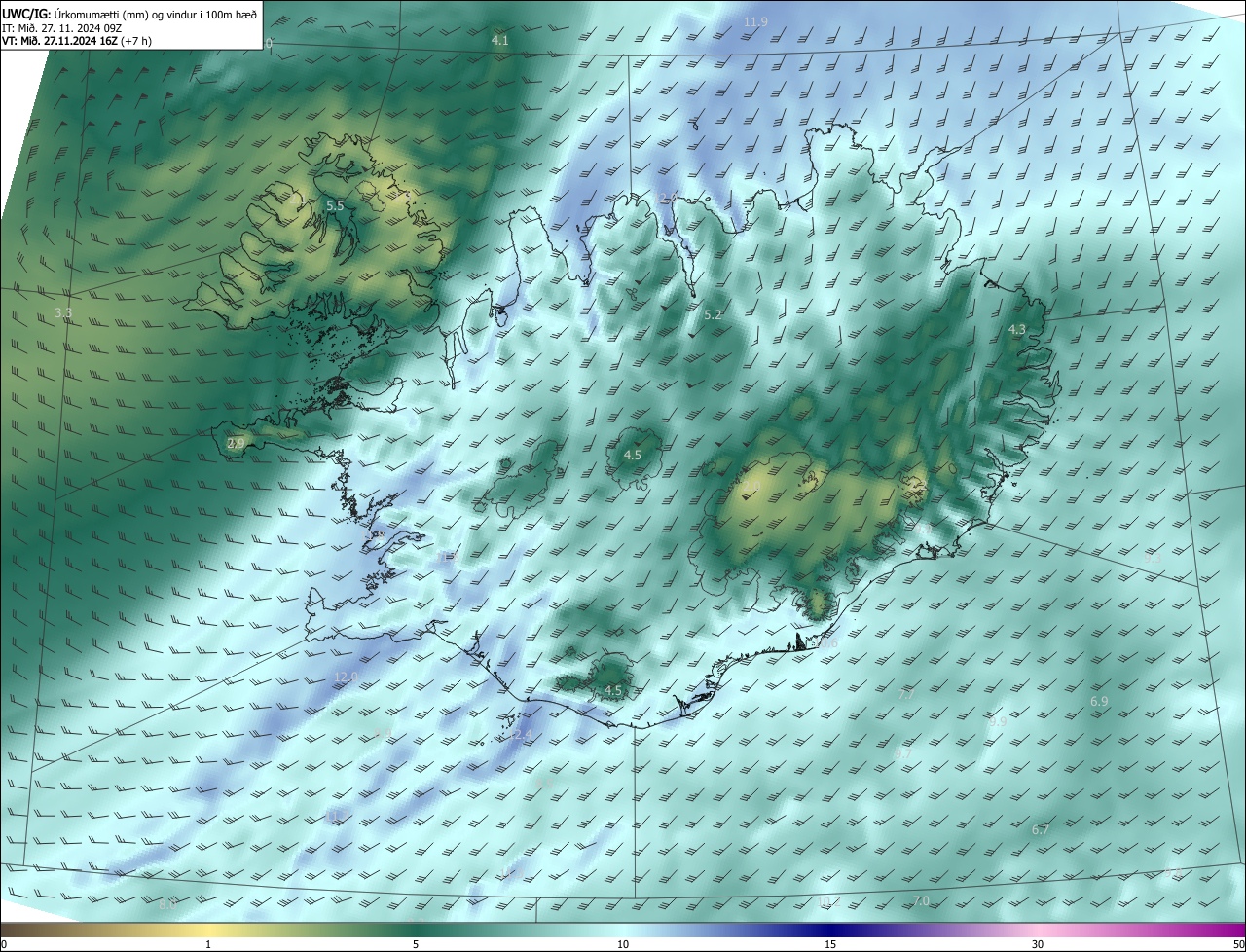The width and height of the screenshot is (1246, 952).
Task: Select the 'IT: Mið. 27. 11. 2024 09Z' line
Action: point(61,27)
